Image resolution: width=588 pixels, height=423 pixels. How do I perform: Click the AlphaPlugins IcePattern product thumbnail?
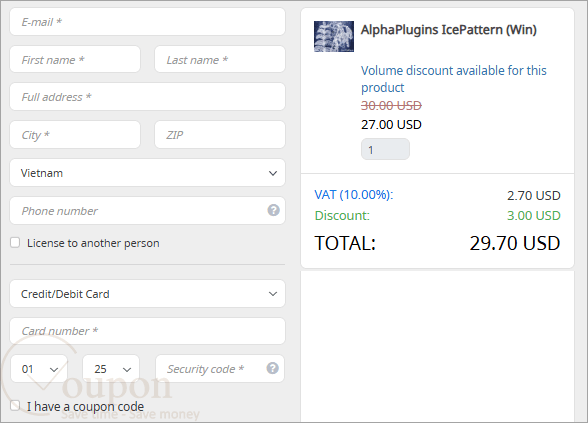click(334, 36)
